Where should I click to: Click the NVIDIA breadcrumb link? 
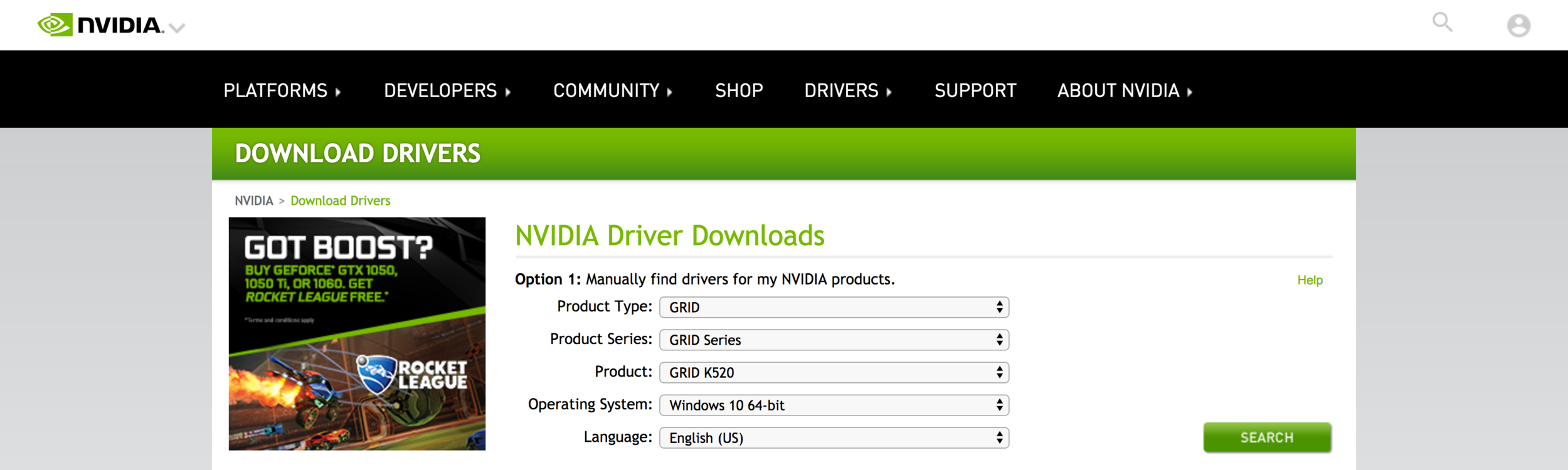pyautogui.click(x=254, y=201)
